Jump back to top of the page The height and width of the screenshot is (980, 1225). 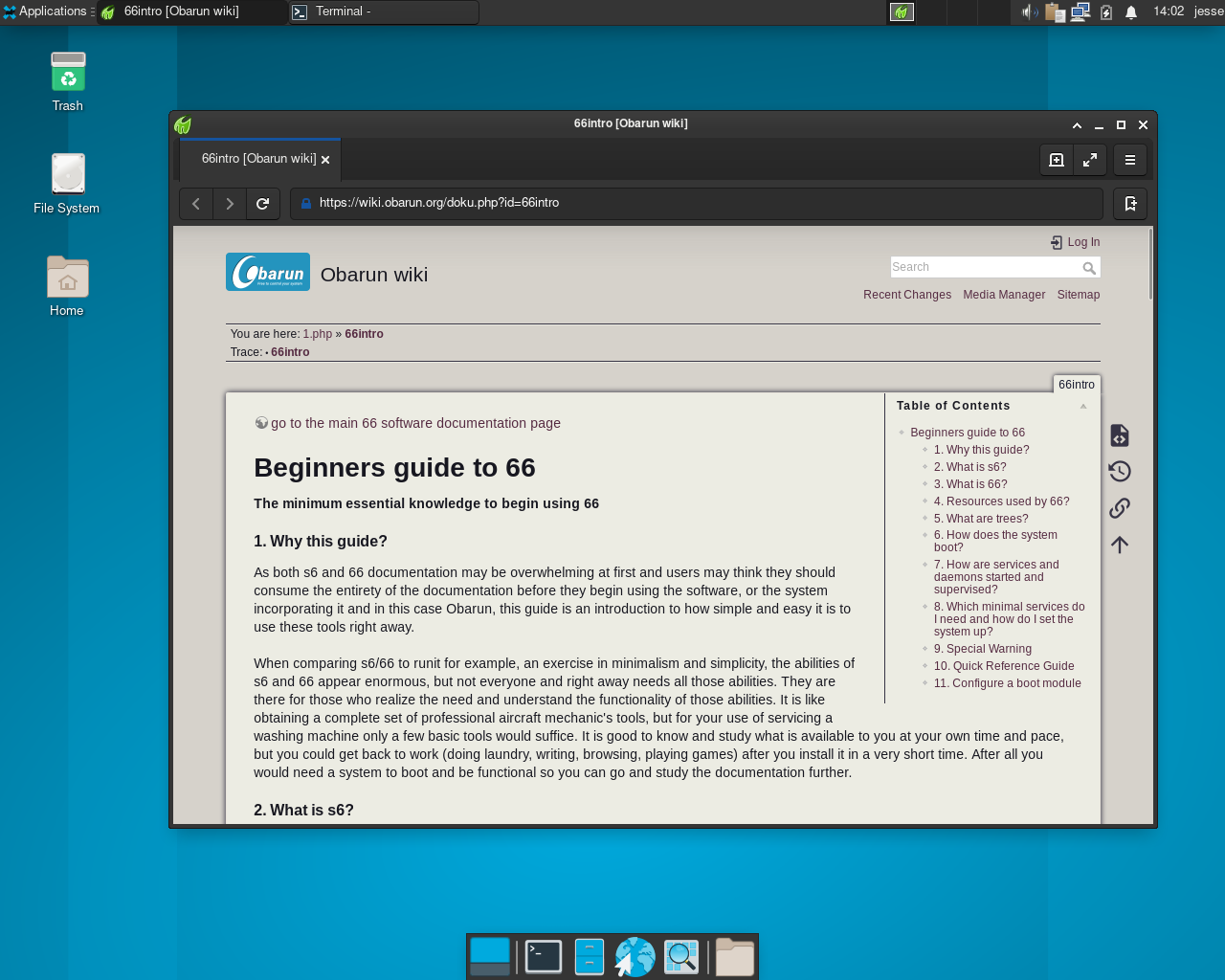tap(1120, 545)
